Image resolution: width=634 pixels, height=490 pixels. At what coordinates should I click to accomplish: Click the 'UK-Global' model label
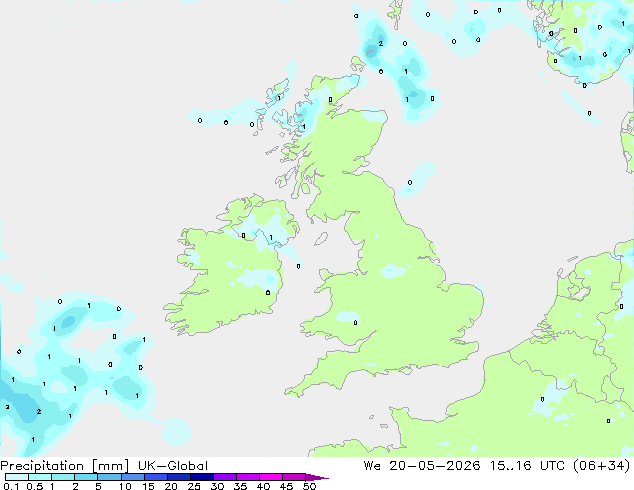point(173,466)
